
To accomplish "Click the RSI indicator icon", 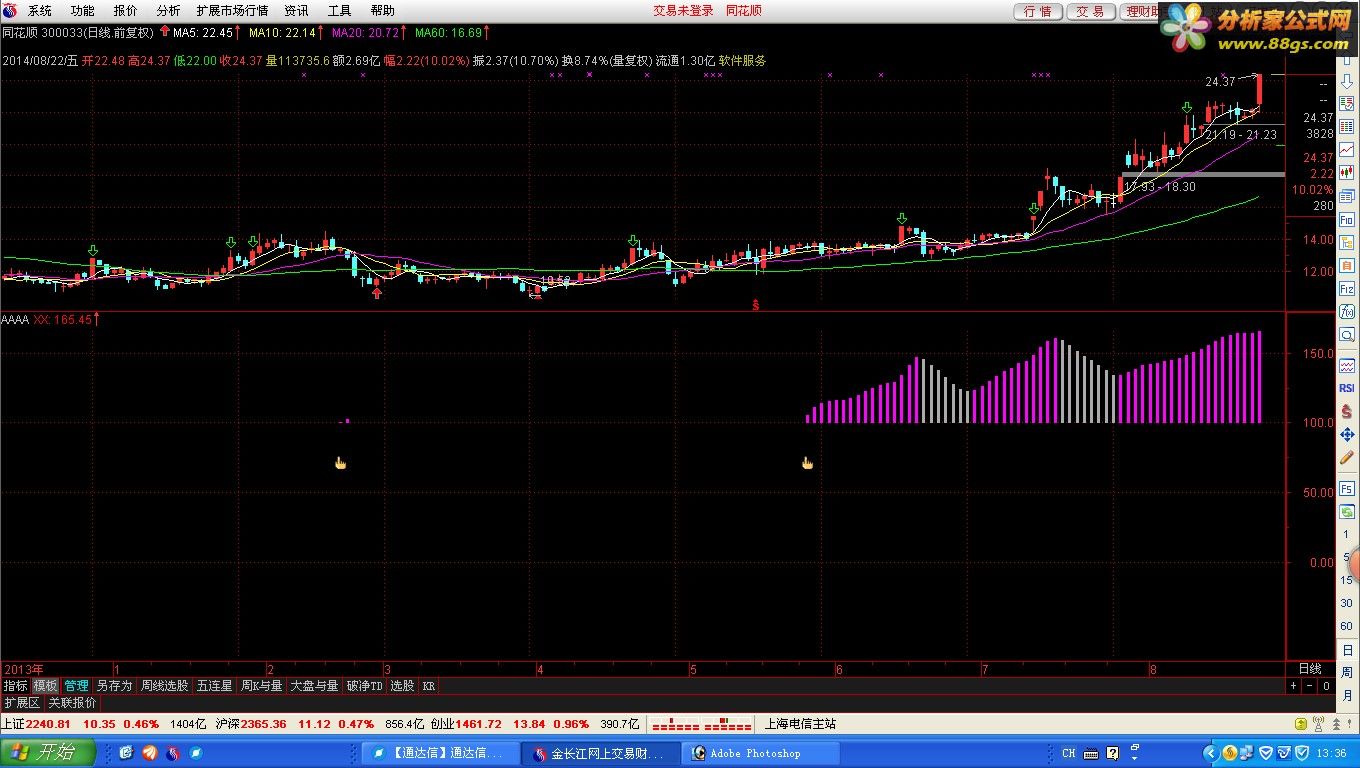I will (x=1347, y=388).
